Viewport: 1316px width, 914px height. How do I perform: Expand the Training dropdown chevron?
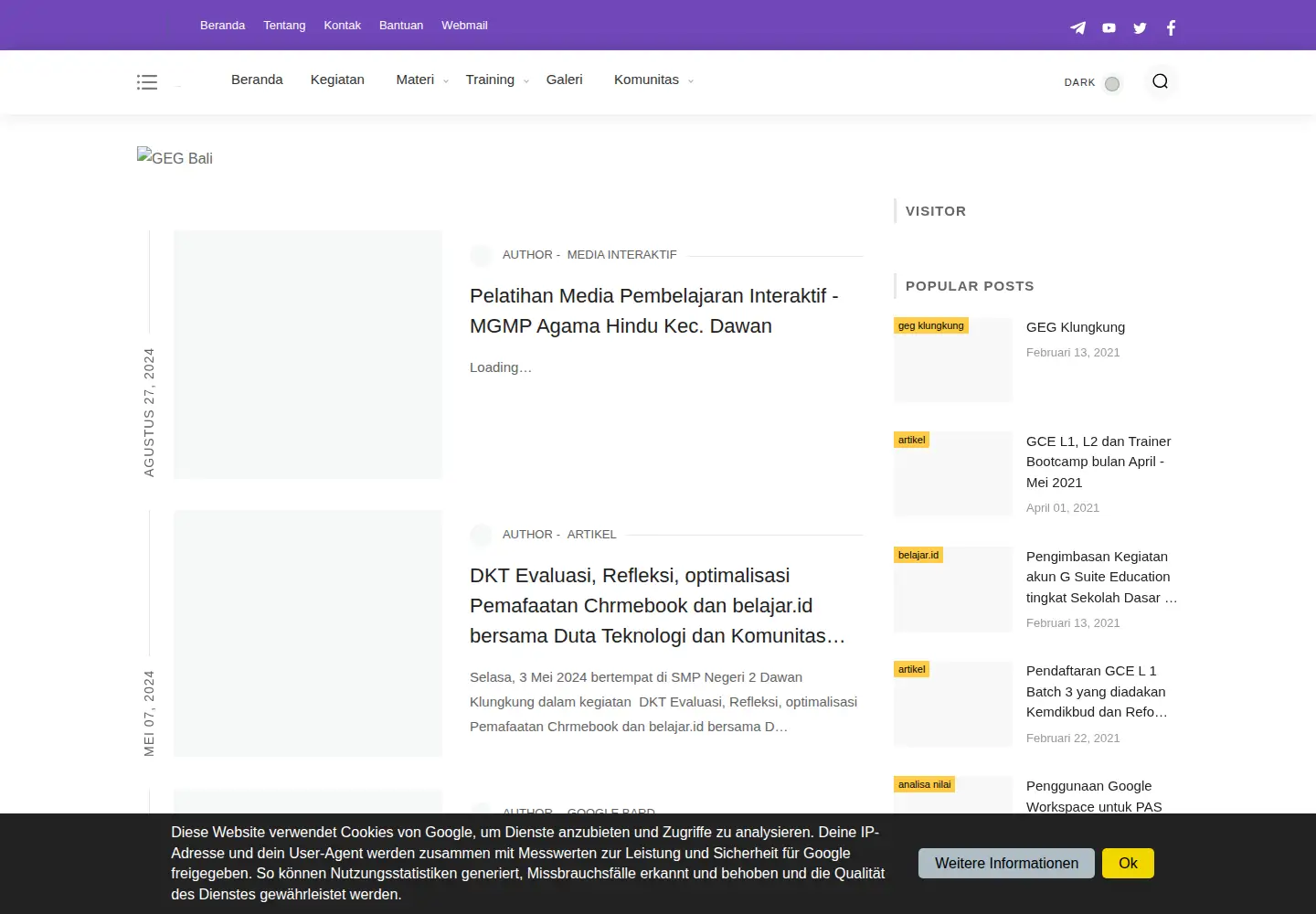pyautogui.click(x=526, y=81)
